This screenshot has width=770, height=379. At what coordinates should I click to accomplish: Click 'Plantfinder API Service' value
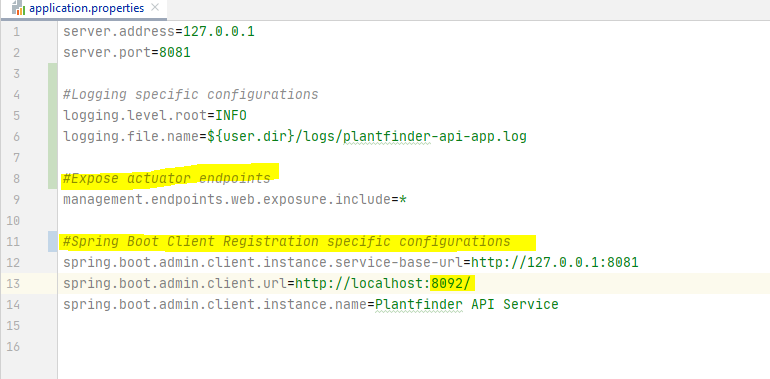(467, 304)
